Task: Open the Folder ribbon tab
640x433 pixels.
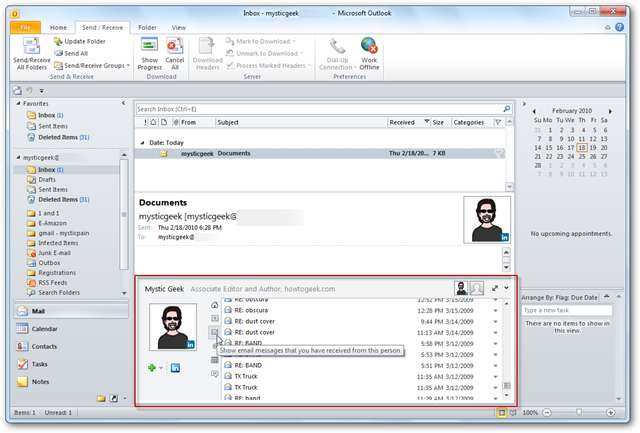Action: [x=147, y=27]
